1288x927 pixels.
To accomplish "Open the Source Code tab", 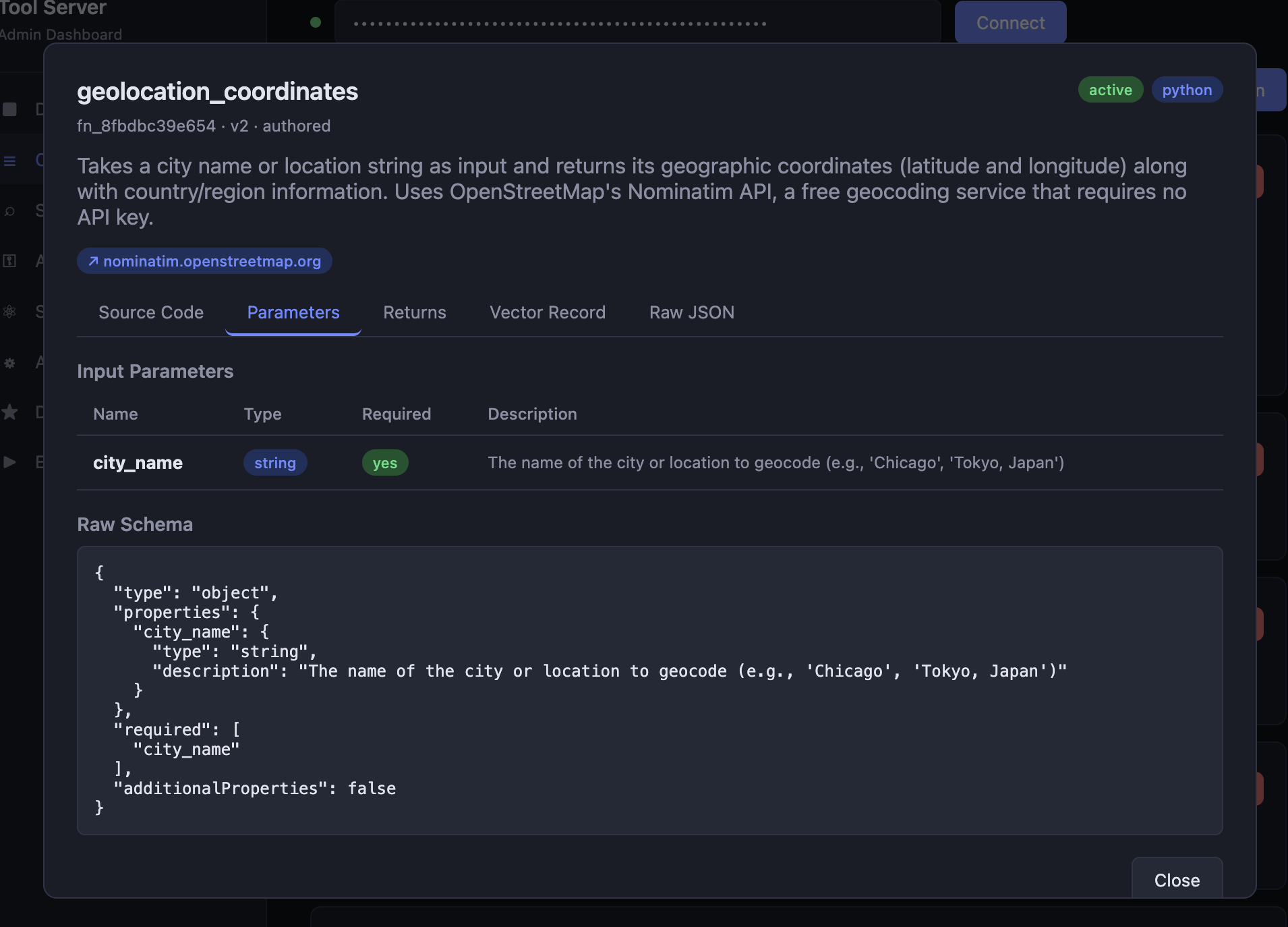I will tap(151, 312).
